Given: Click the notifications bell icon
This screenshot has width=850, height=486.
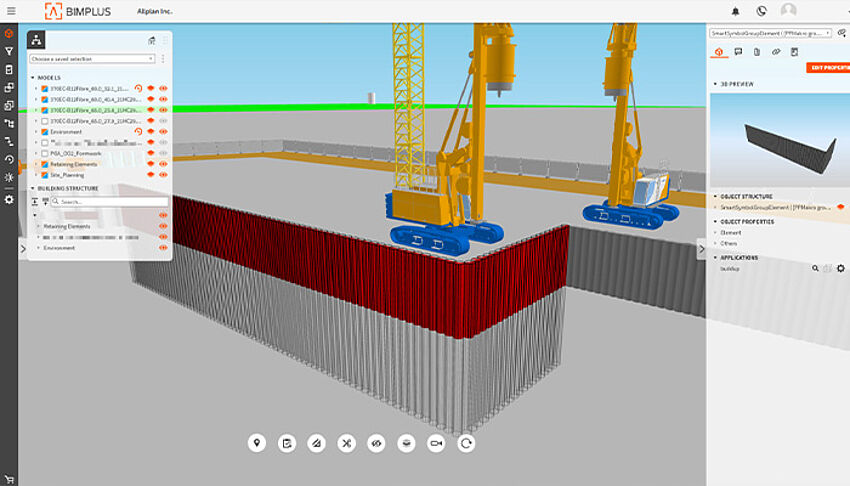Looking at the screenshot, I should pyautogui.click(x=736, y=11).
